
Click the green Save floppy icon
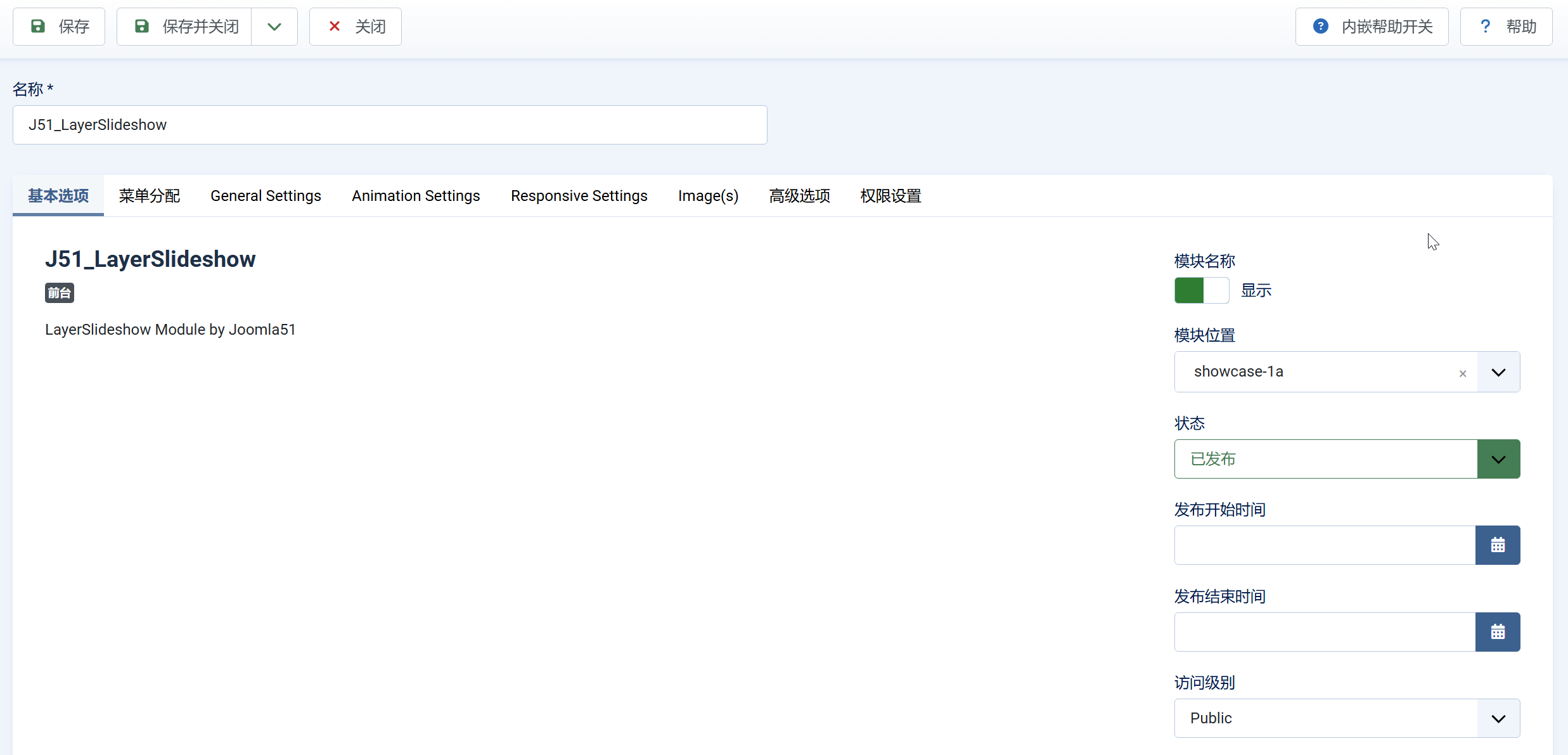pyautogui.click(x=38, y=27)
